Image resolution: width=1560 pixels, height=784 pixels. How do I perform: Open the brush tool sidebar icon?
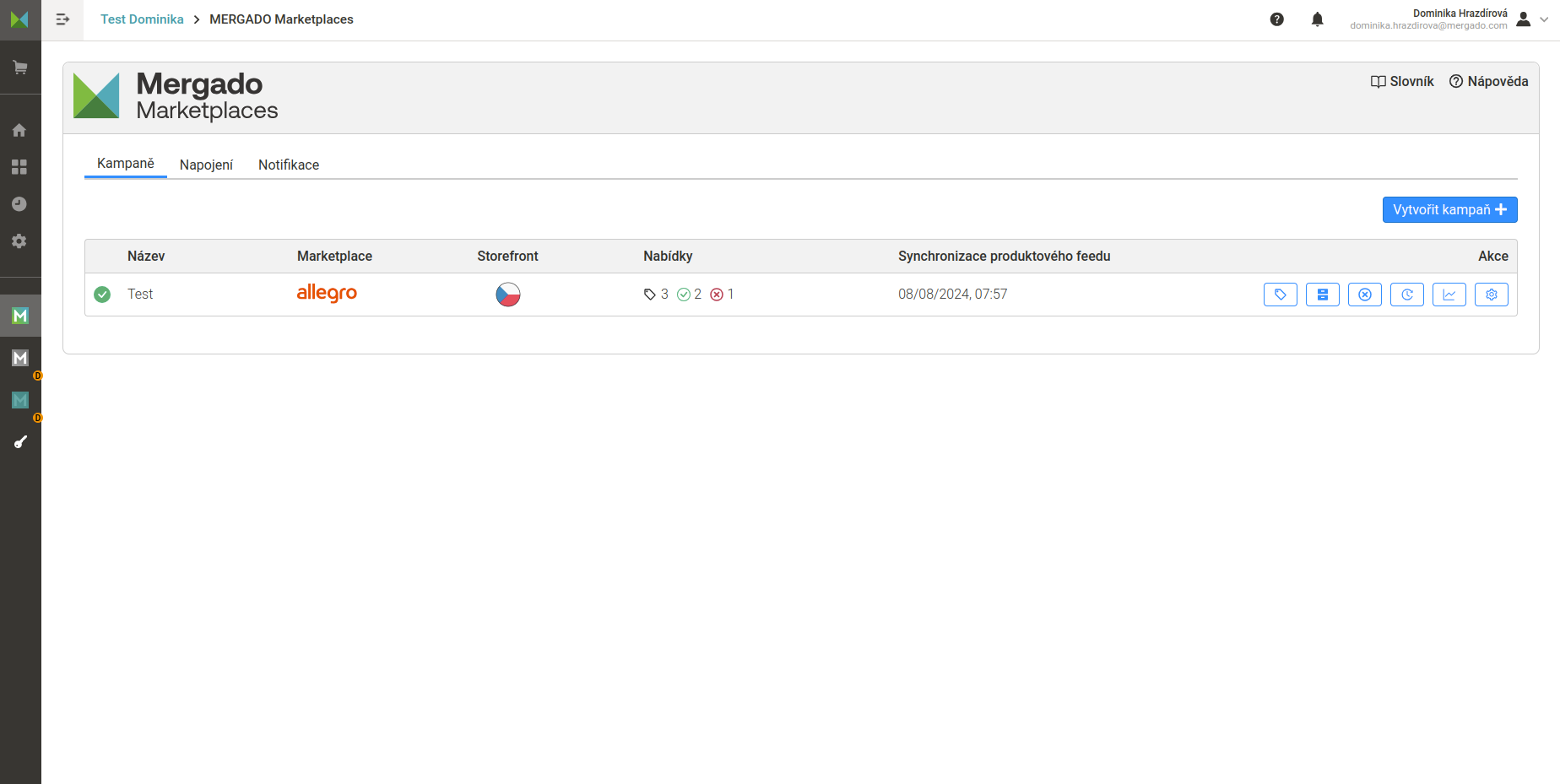(20, 442)
